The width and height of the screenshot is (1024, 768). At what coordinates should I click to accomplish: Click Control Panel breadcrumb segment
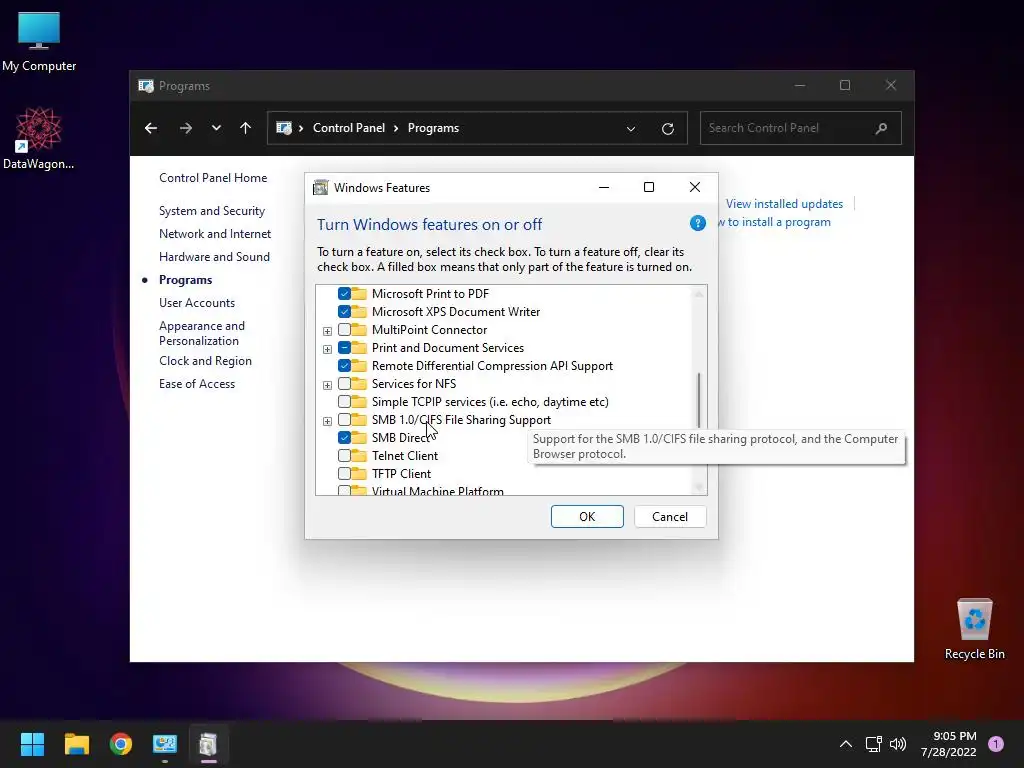coord(349,128)
